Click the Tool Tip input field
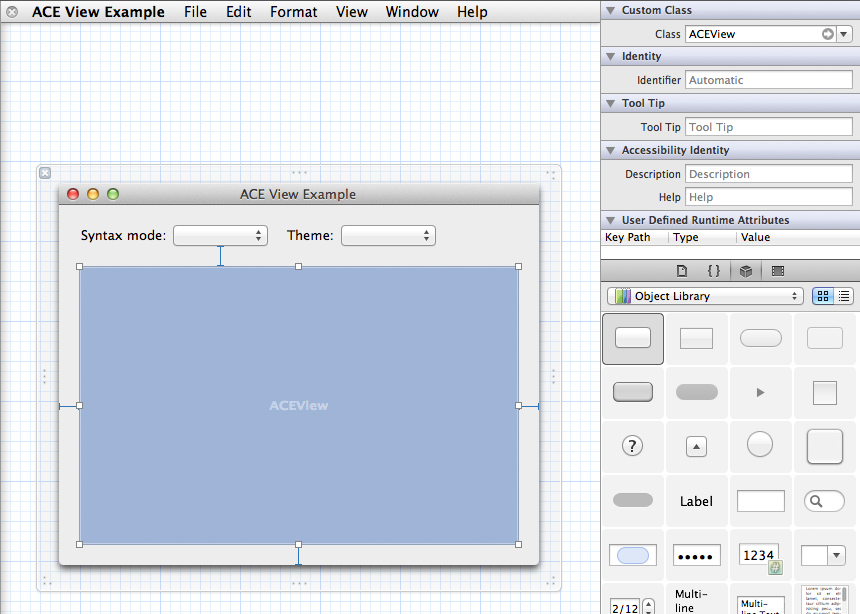 (769, 127)
